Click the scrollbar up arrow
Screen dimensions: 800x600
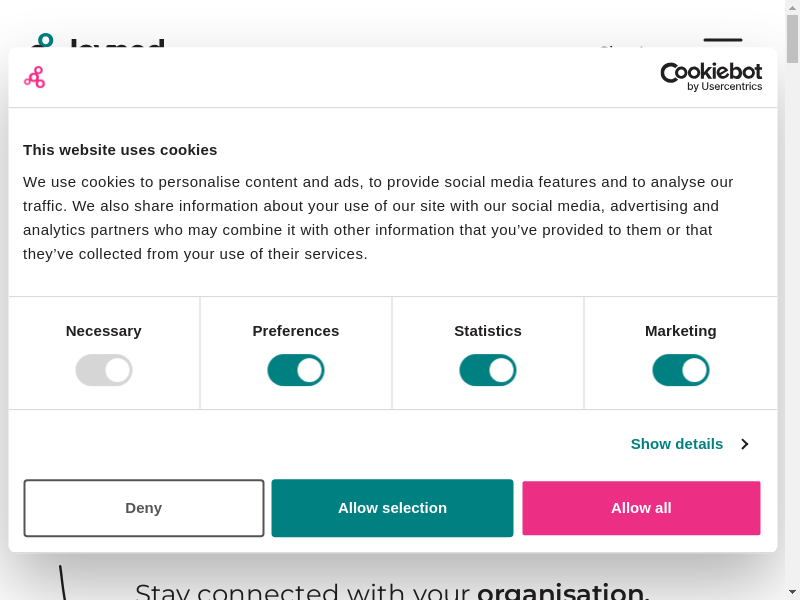[x=792, y=7]
